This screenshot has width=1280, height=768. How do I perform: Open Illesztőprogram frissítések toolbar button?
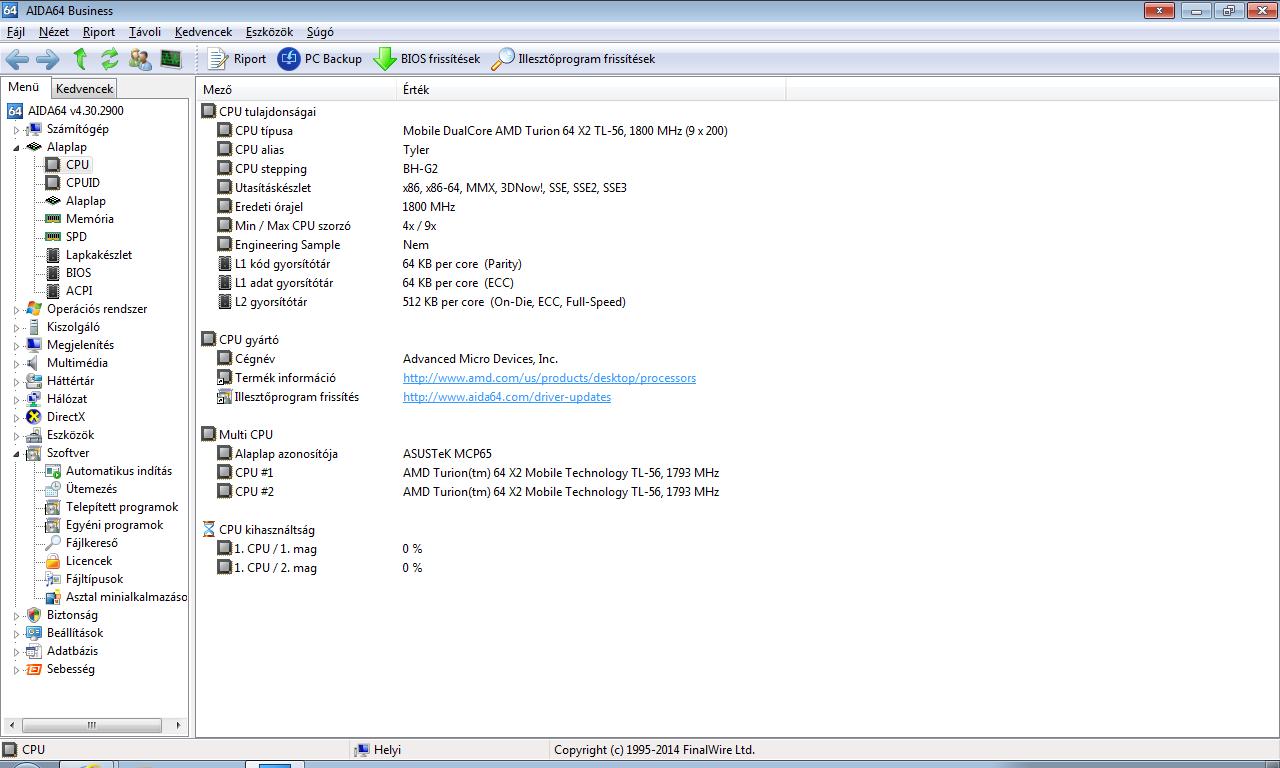[x=573, y=59]
